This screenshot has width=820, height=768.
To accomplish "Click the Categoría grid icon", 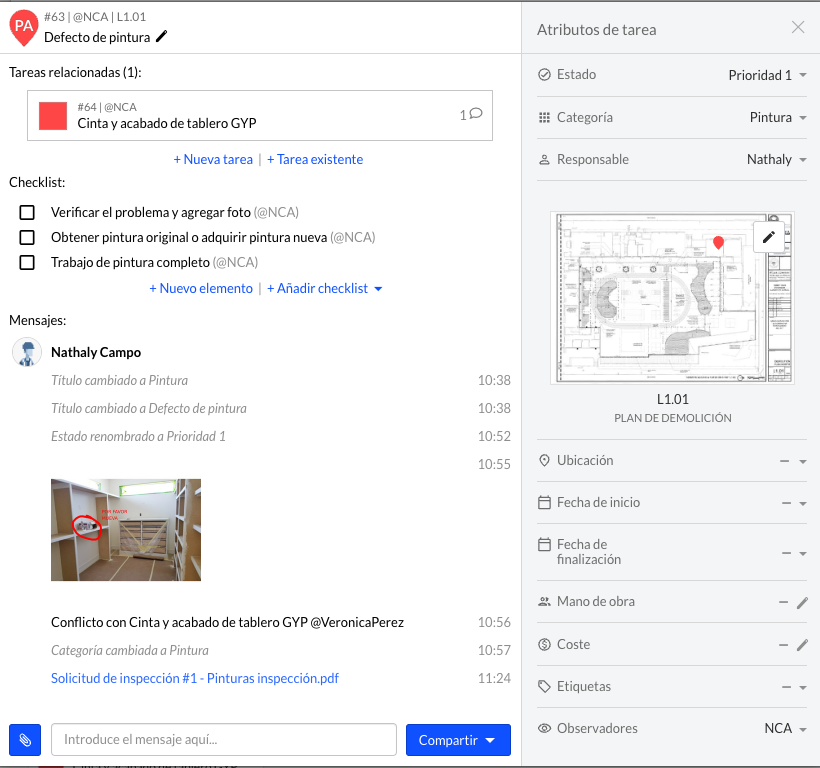I will 544,118.
